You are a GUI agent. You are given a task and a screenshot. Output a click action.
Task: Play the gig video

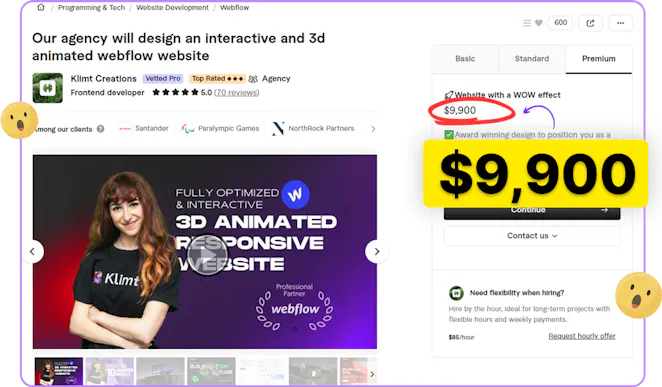pyautogui.click(x=207, y=255)
